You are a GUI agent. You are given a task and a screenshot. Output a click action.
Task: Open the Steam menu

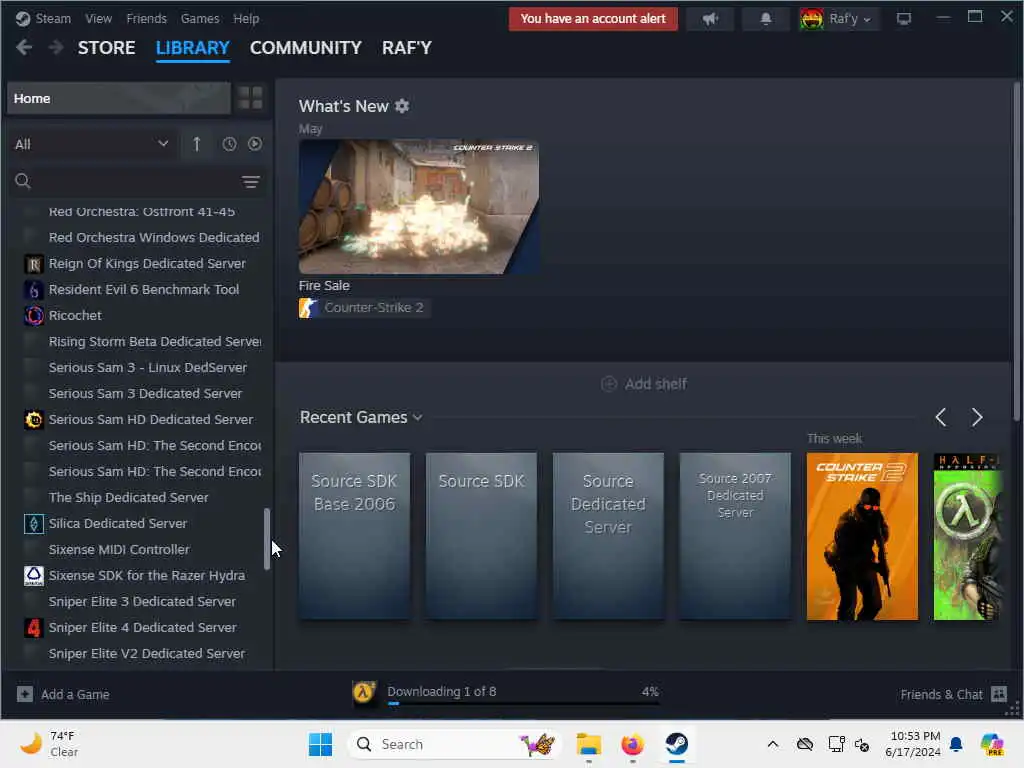[x=53, y=18]
